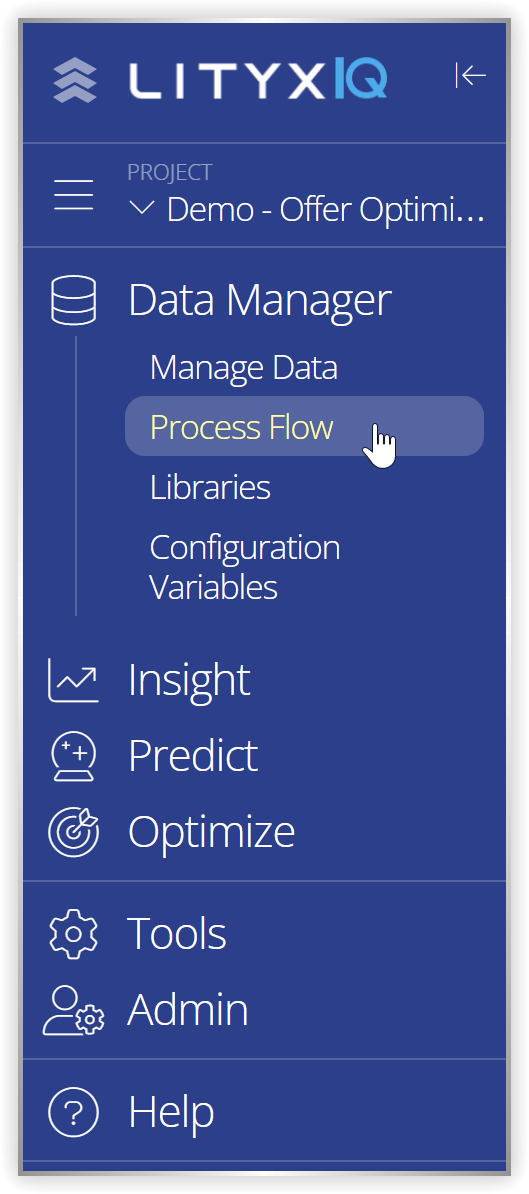The width and height of the screenshot is (529, 1194).
Task: Click the Data Manager database icon
Action: 74,301
